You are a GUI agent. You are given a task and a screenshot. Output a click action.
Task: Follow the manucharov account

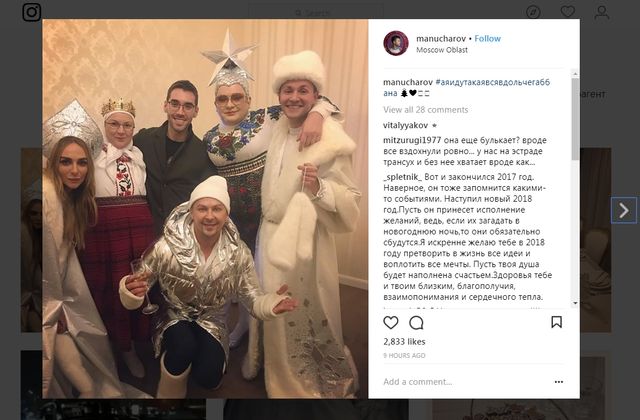[487, 38]
